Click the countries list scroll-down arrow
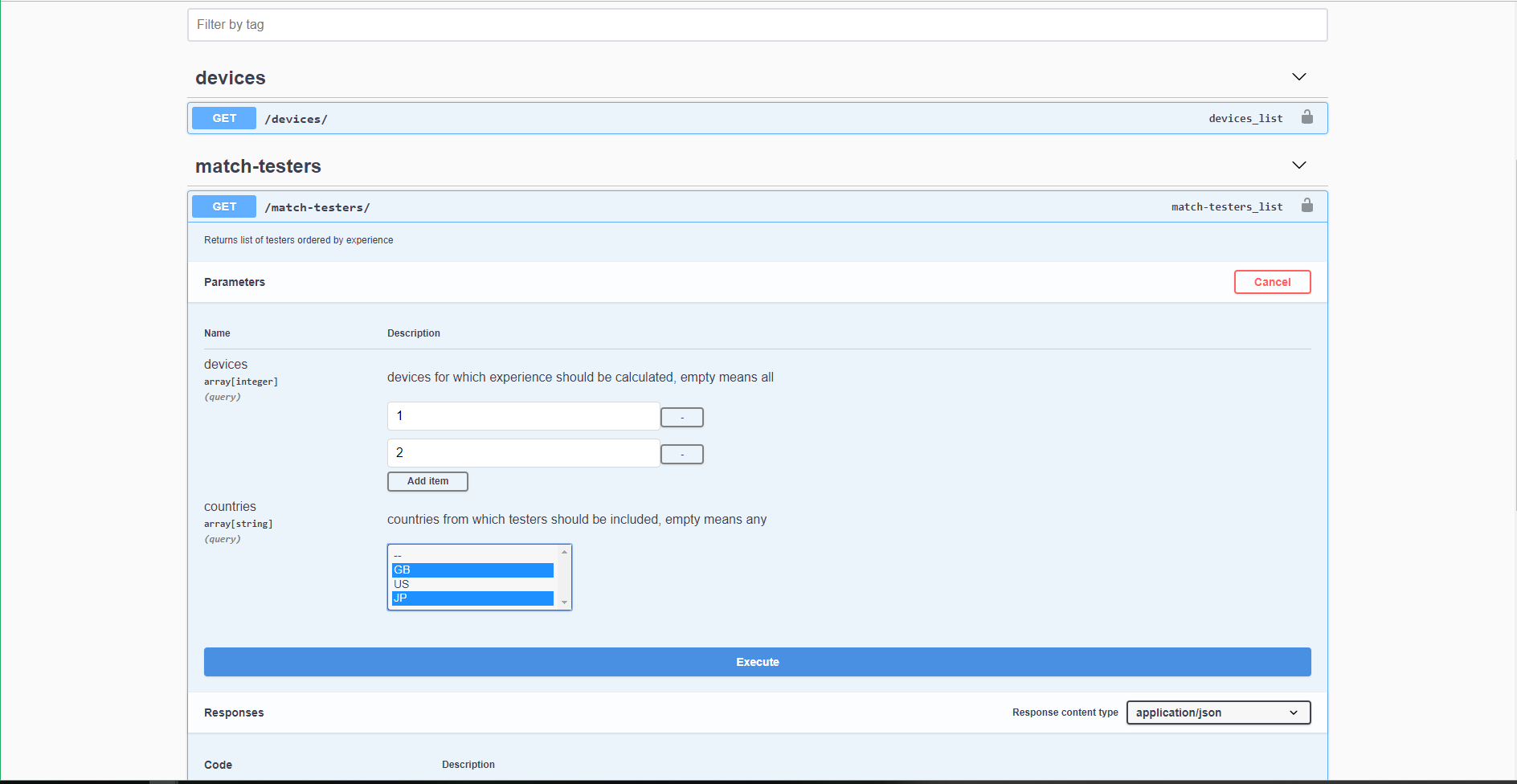The width and height of the screenshot is (1517, 784). (x=564, y=602)
